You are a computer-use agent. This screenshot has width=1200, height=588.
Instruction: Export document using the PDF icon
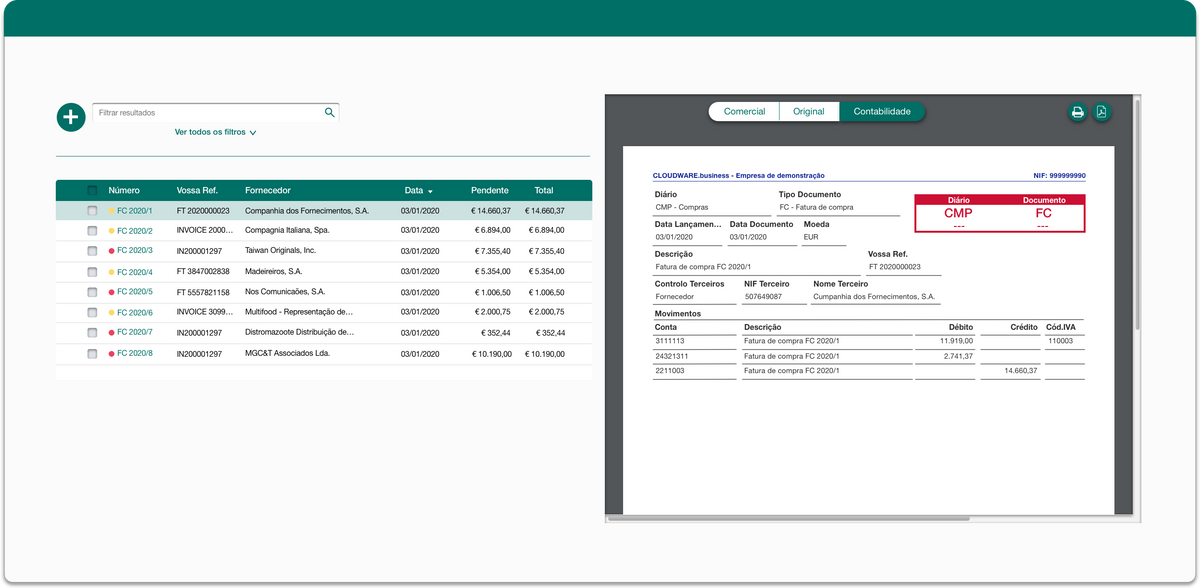pyautogui.click(x=1101, y=112)
